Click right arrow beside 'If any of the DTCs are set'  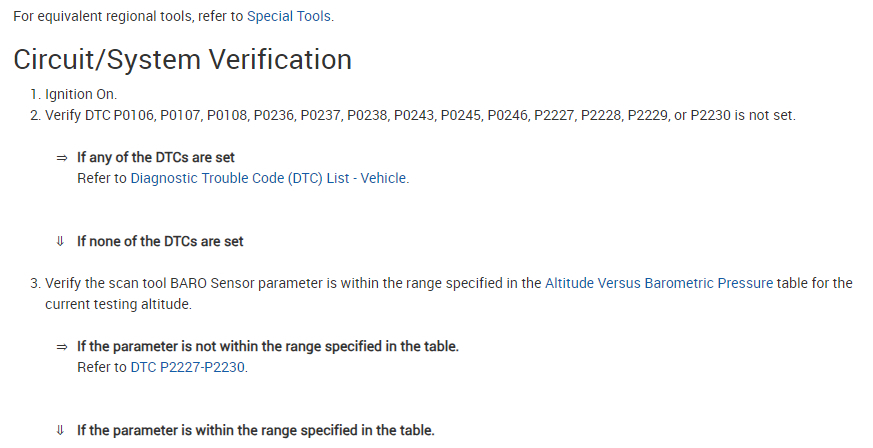(x=61, y=158)
